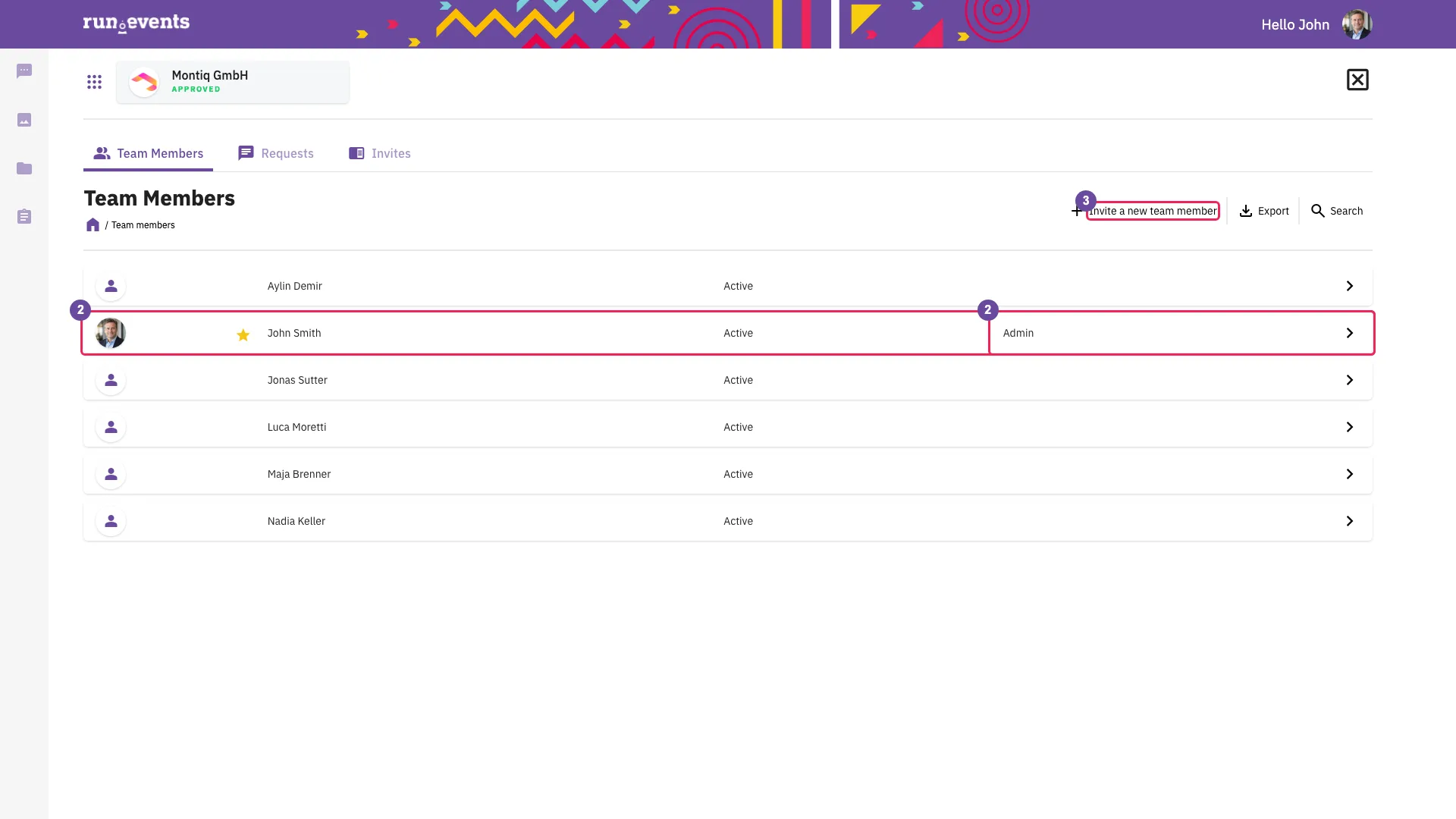Click John's profile avatar in header

coord(1357,24)
